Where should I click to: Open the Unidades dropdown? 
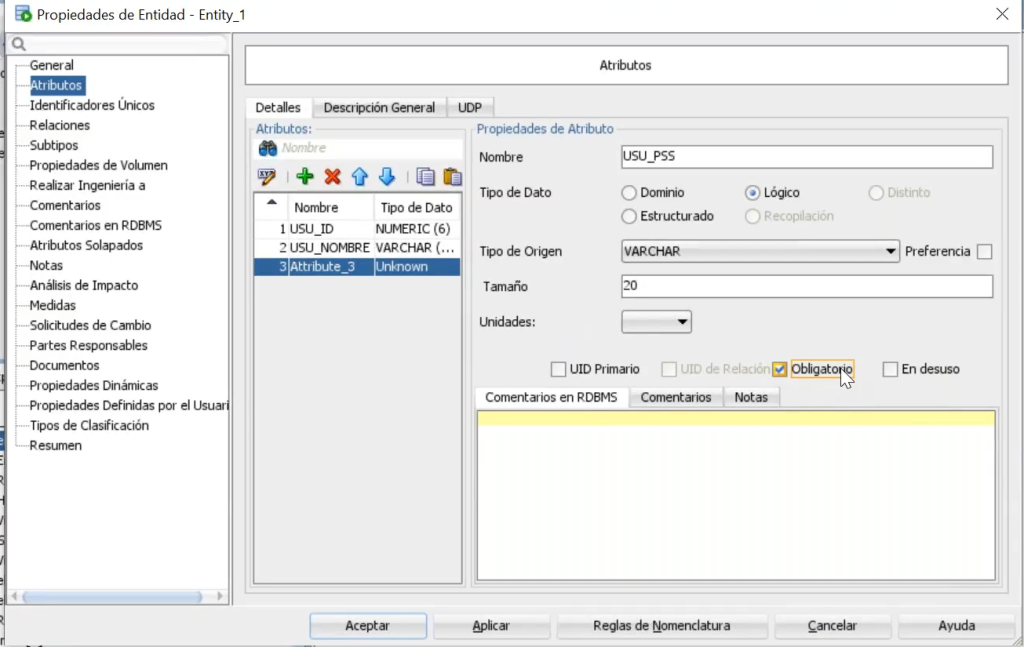pos(656,321)
